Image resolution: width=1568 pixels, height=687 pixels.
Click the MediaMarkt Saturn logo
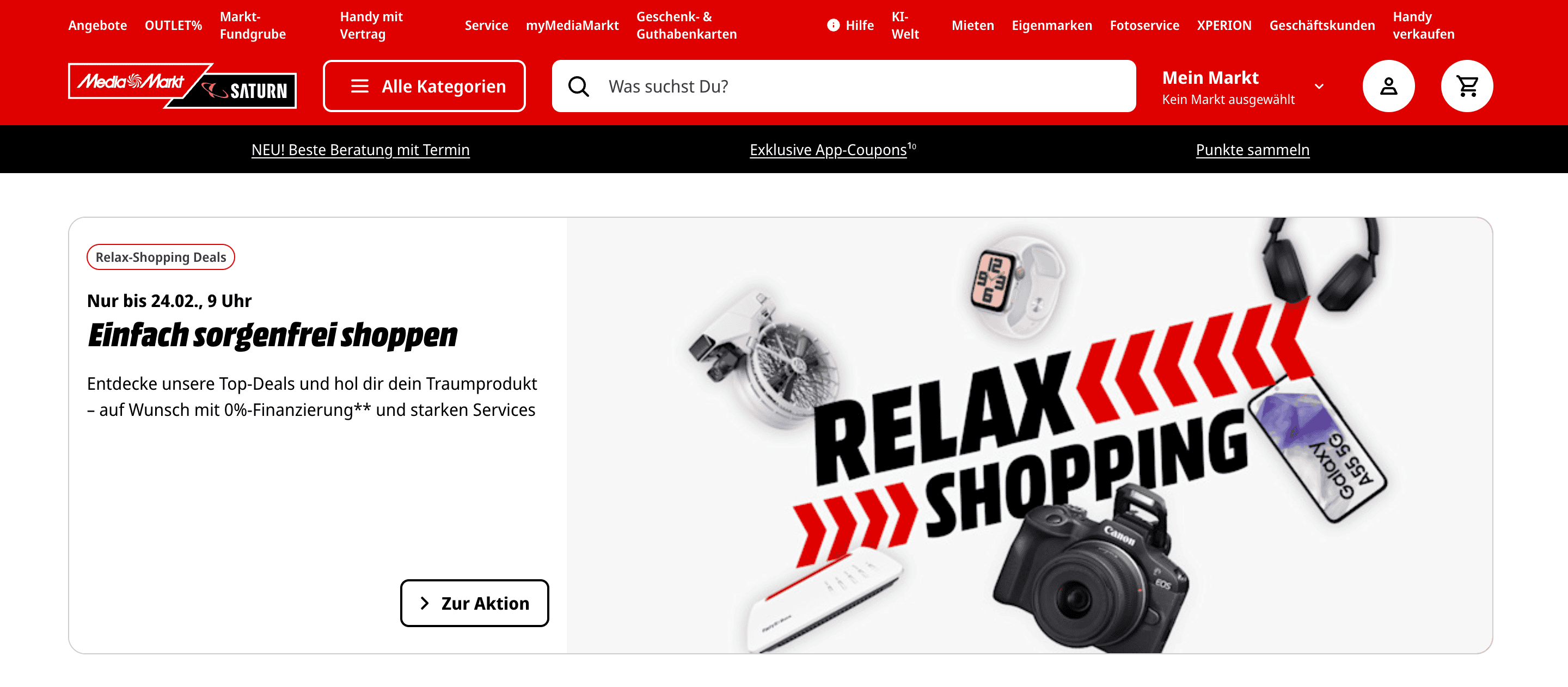pyautogui.click(x=182, y=86)
